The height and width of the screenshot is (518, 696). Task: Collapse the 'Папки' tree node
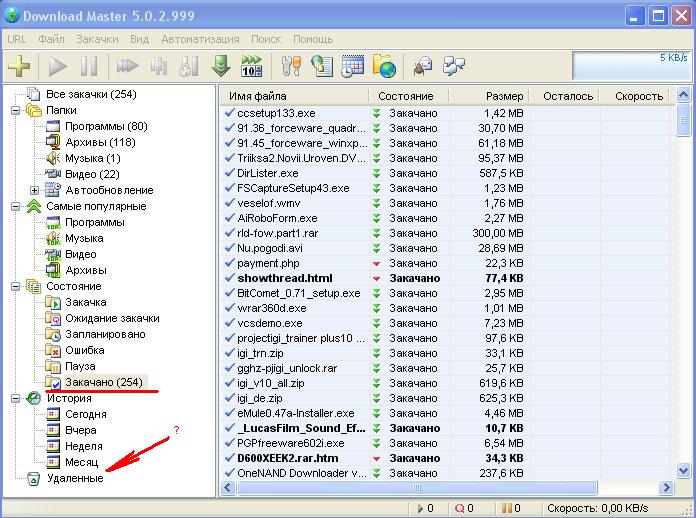click(x=16, y=110)
